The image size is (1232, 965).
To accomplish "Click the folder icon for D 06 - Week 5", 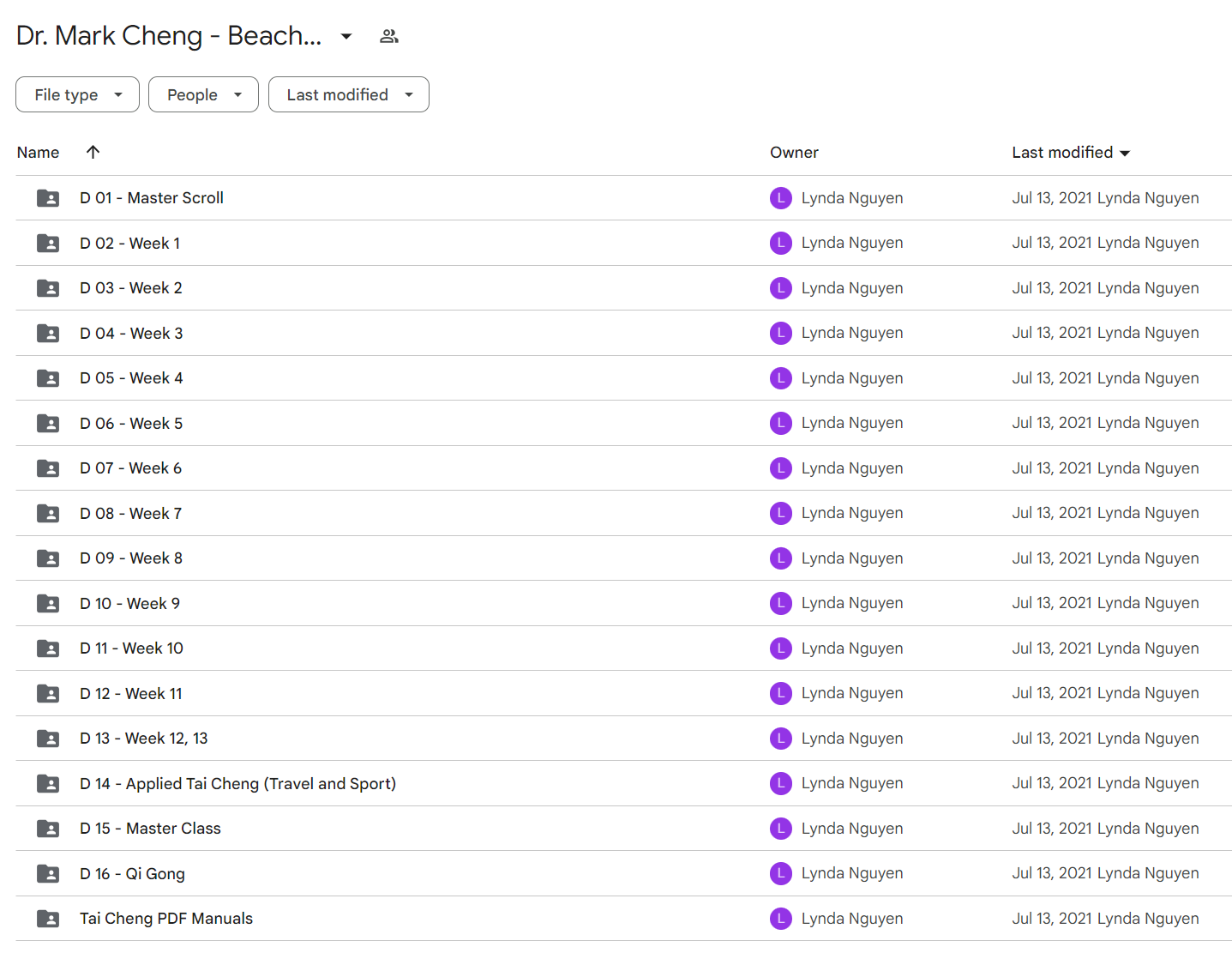I will tap(48, 424).
